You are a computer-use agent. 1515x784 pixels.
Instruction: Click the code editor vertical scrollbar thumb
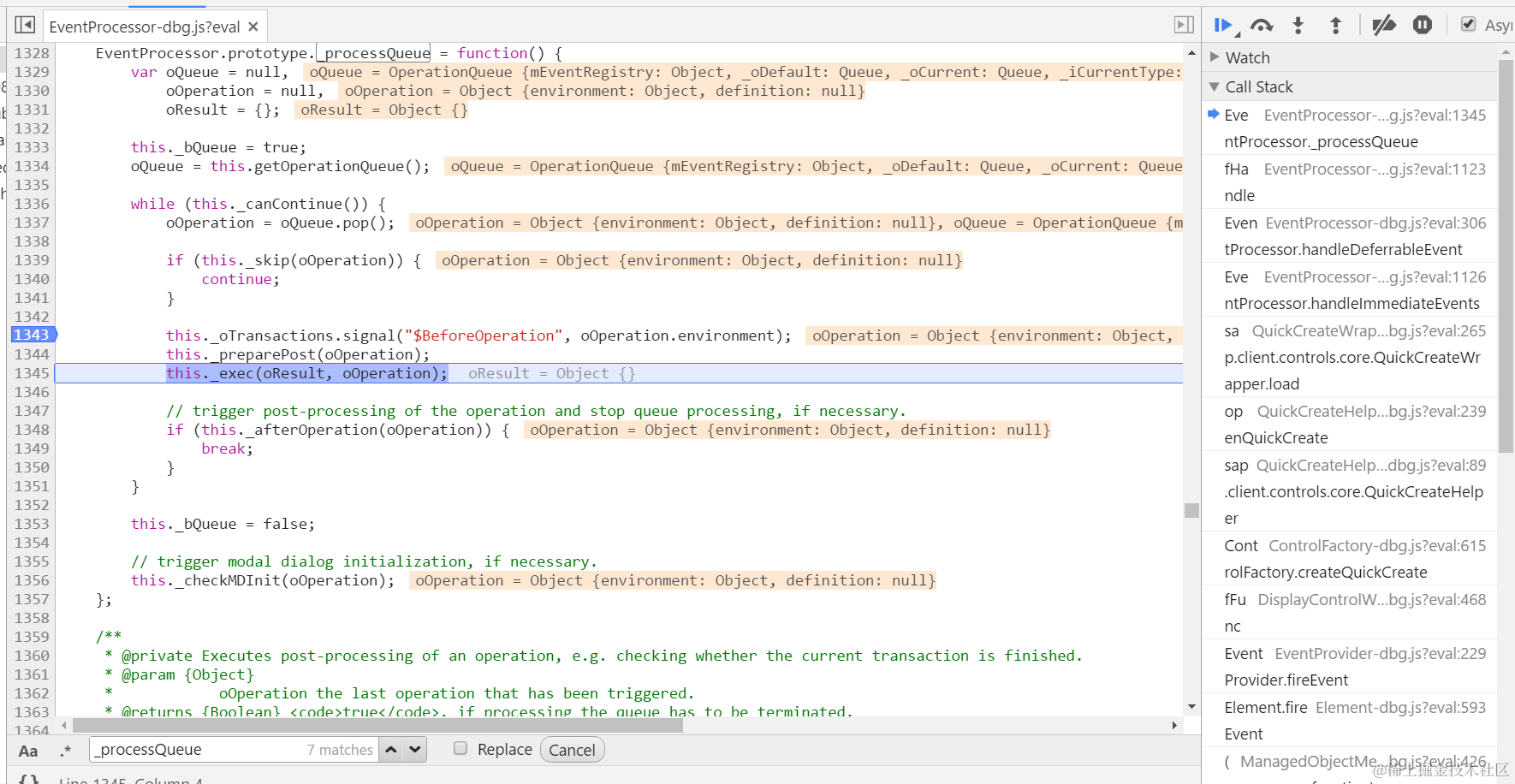[x=1191, y=510]
